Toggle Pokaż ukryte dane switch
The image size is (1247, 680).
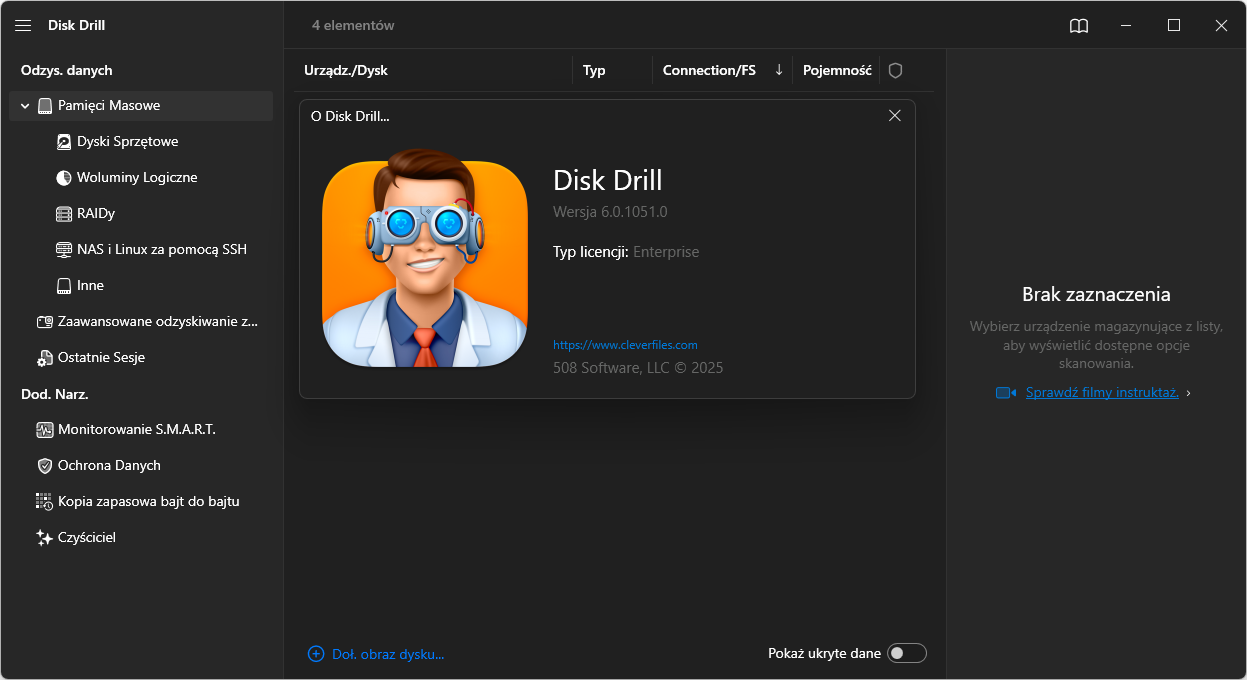click(908, 653)
